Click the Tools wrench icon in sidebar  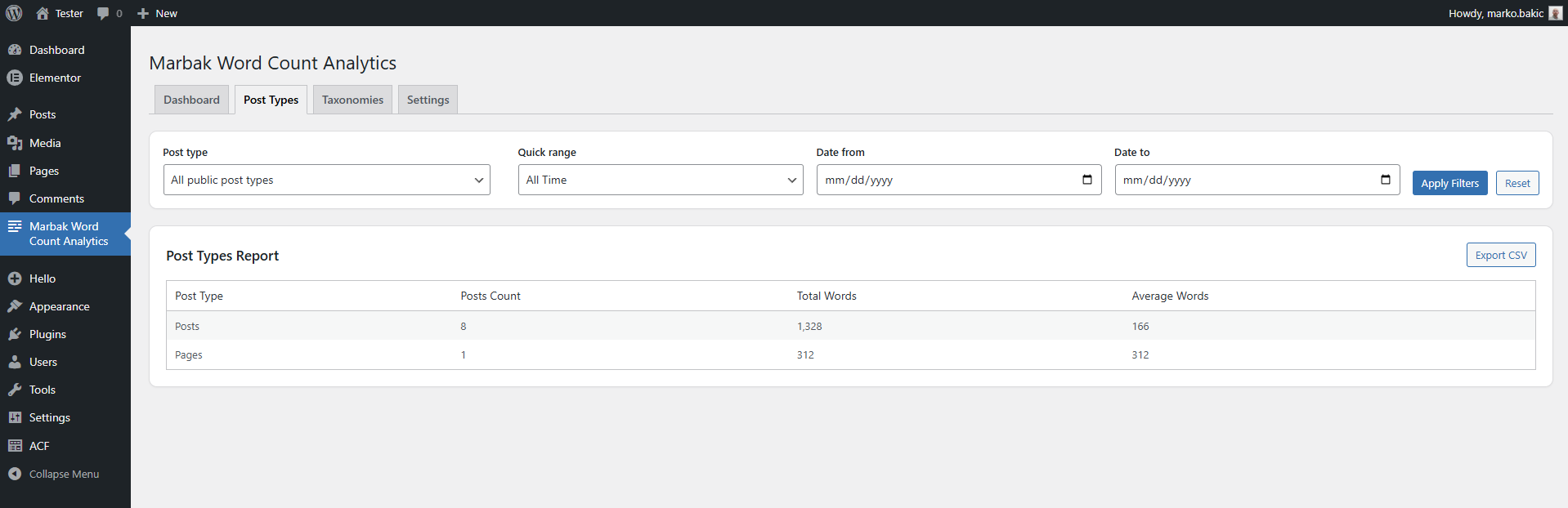[x=15, y=390]
